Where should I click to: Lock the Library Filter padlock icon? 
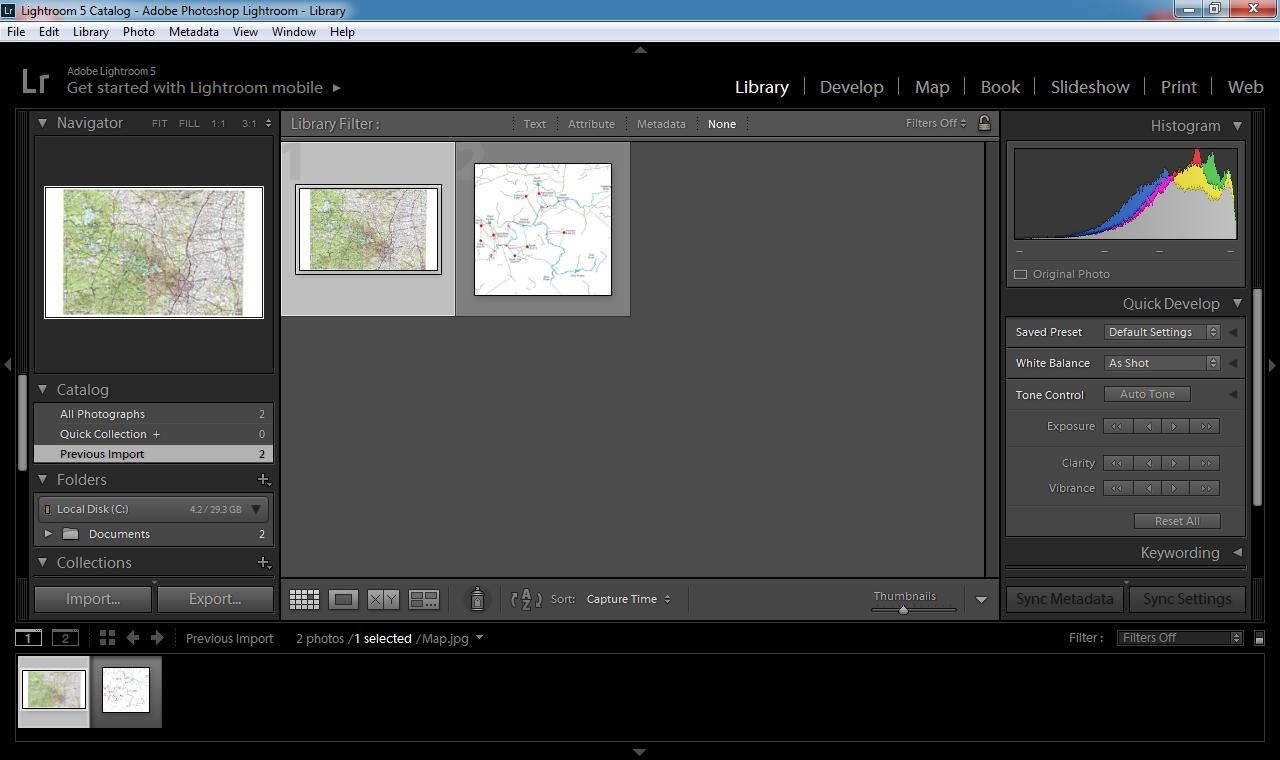pyautogui.click(x=984, y=123)
